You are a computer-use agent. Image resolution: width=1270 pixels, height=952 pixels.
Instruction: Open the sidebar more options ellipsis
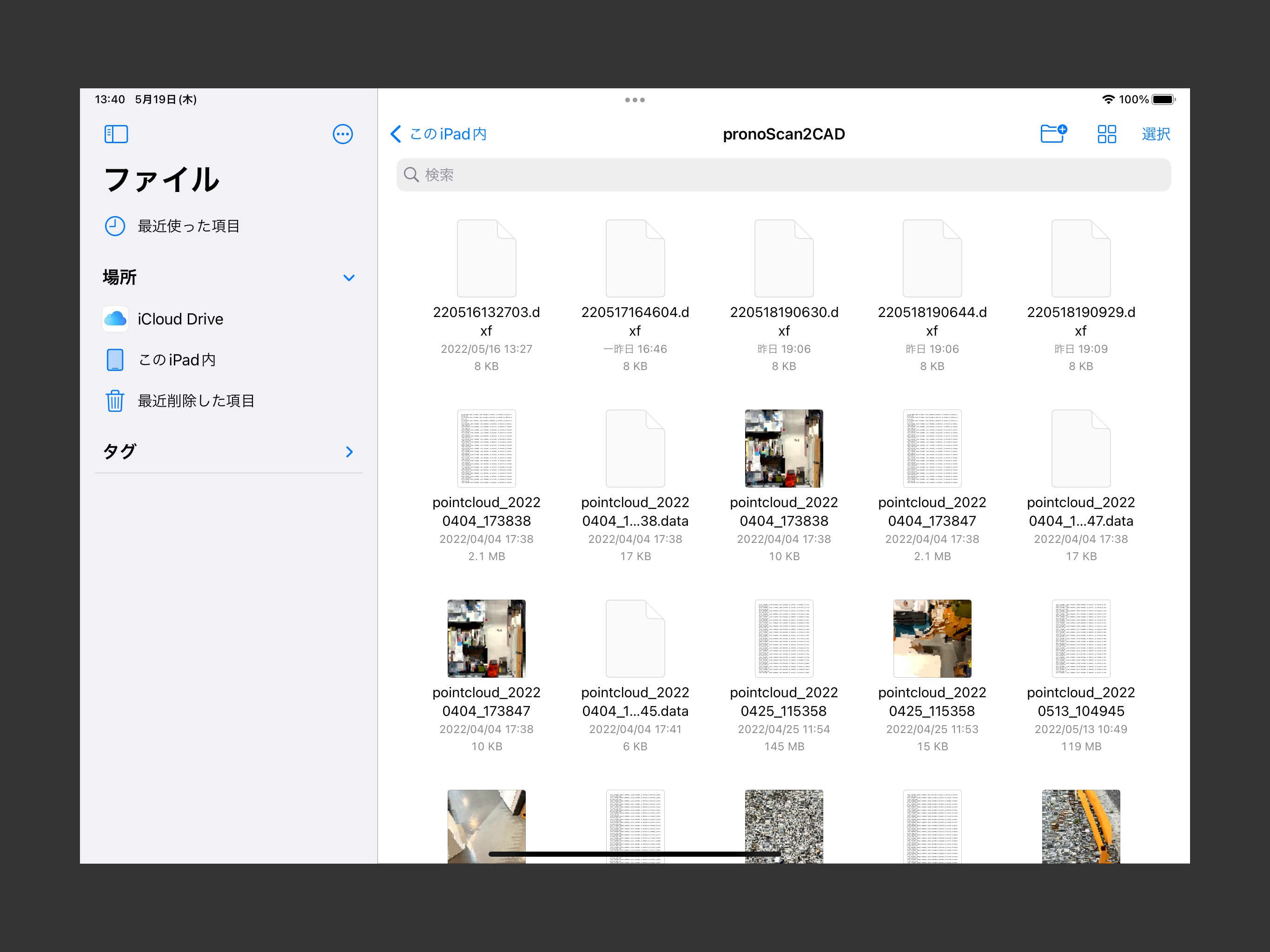click(x=343, y=134)
